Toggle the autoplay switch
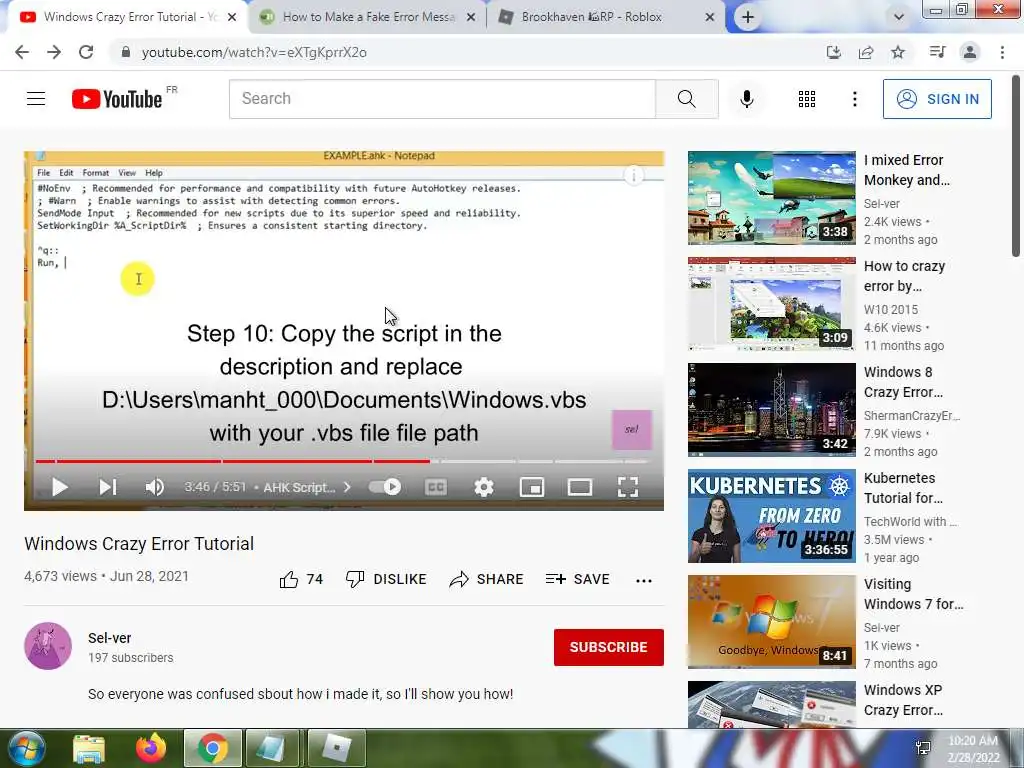 [x=385, y=487]
